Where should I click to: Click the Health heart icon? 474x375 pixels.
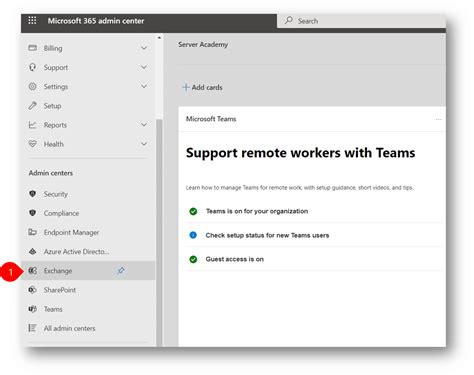pyautogui.click(x=32, y=144)
